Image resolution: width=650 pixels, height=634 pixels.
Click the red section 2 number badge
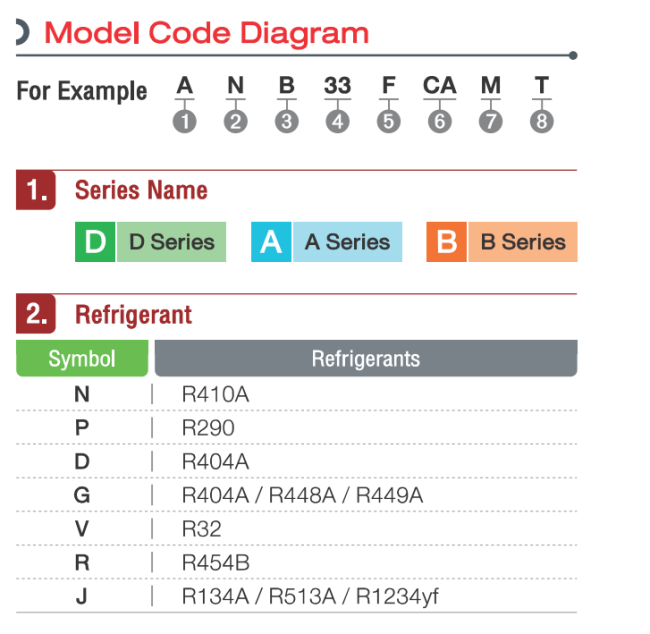click(36, 315)
